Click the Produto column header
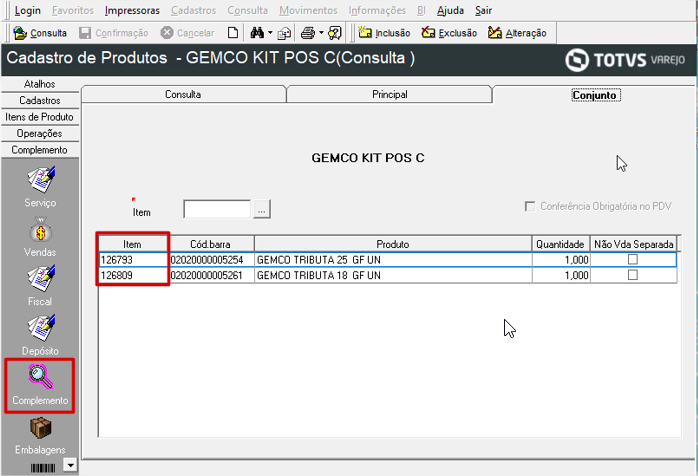 coord(393,244)
